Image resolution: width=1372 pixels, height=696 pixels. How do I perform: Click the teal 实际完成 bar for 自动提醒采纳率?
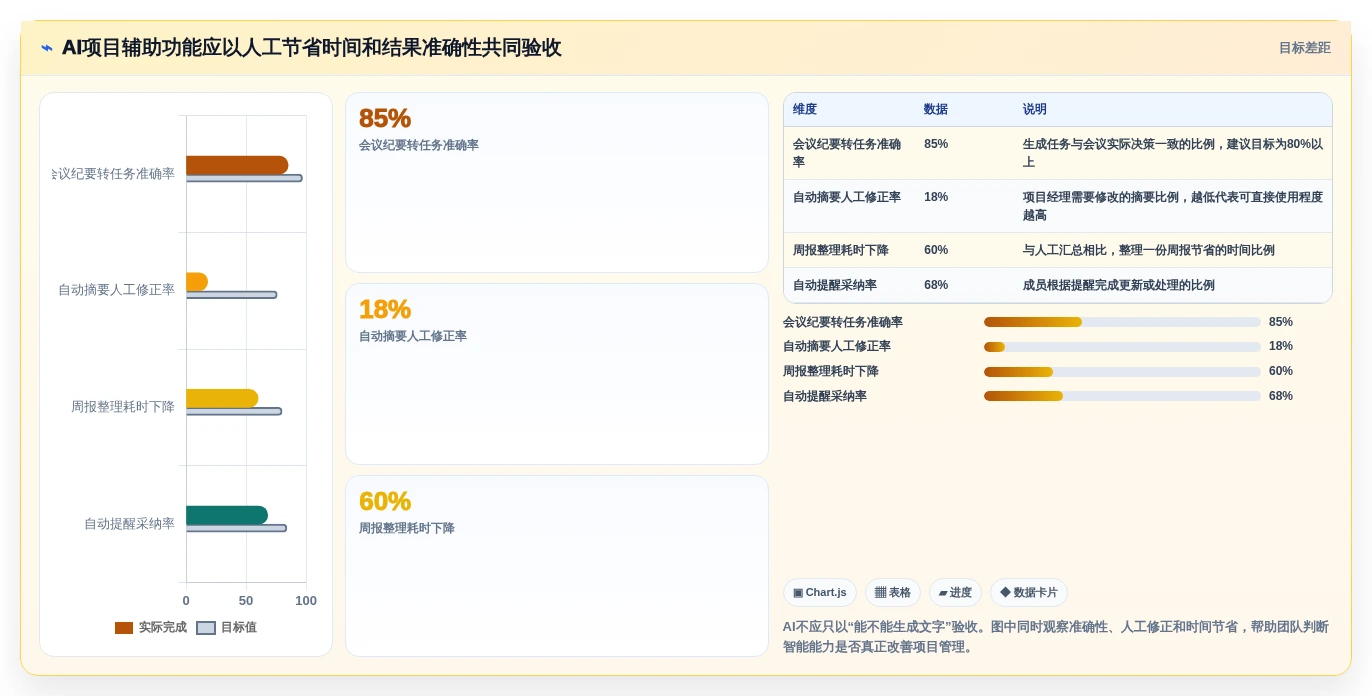click(x=227, y=515)
